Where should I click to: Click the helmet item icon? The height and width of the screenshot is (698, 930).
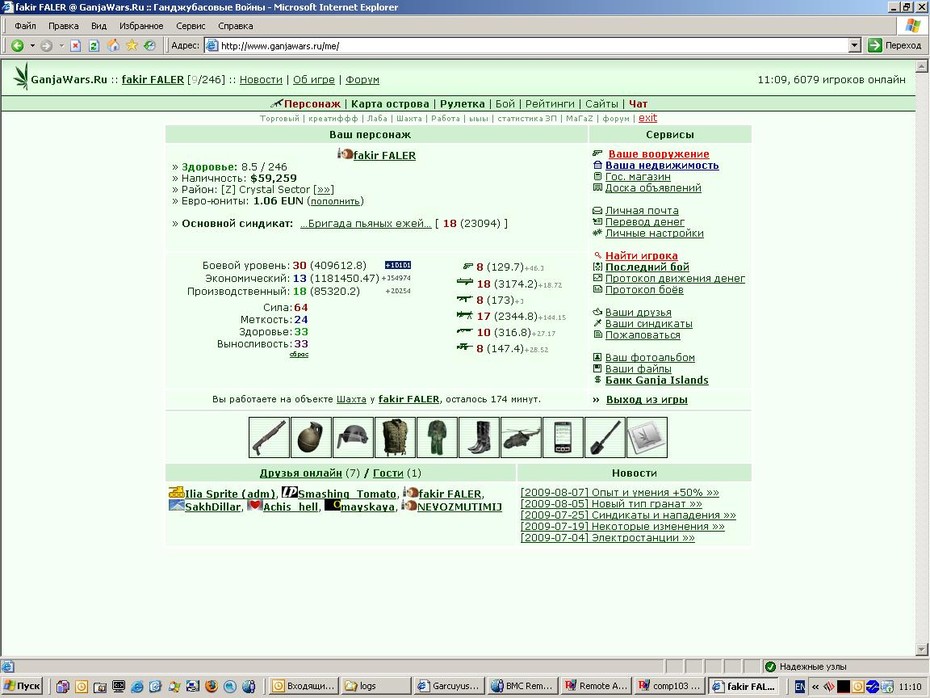click(353, 438)
